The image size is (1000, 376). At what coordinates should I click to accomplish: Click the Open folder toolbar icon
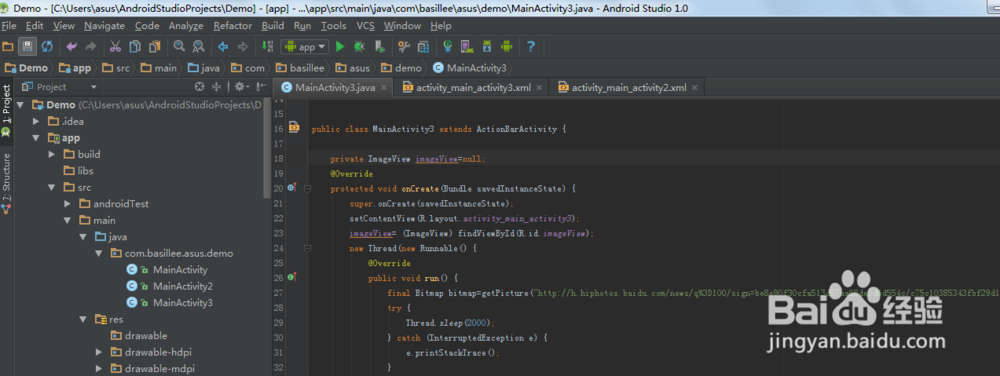[x=8, y=47]
